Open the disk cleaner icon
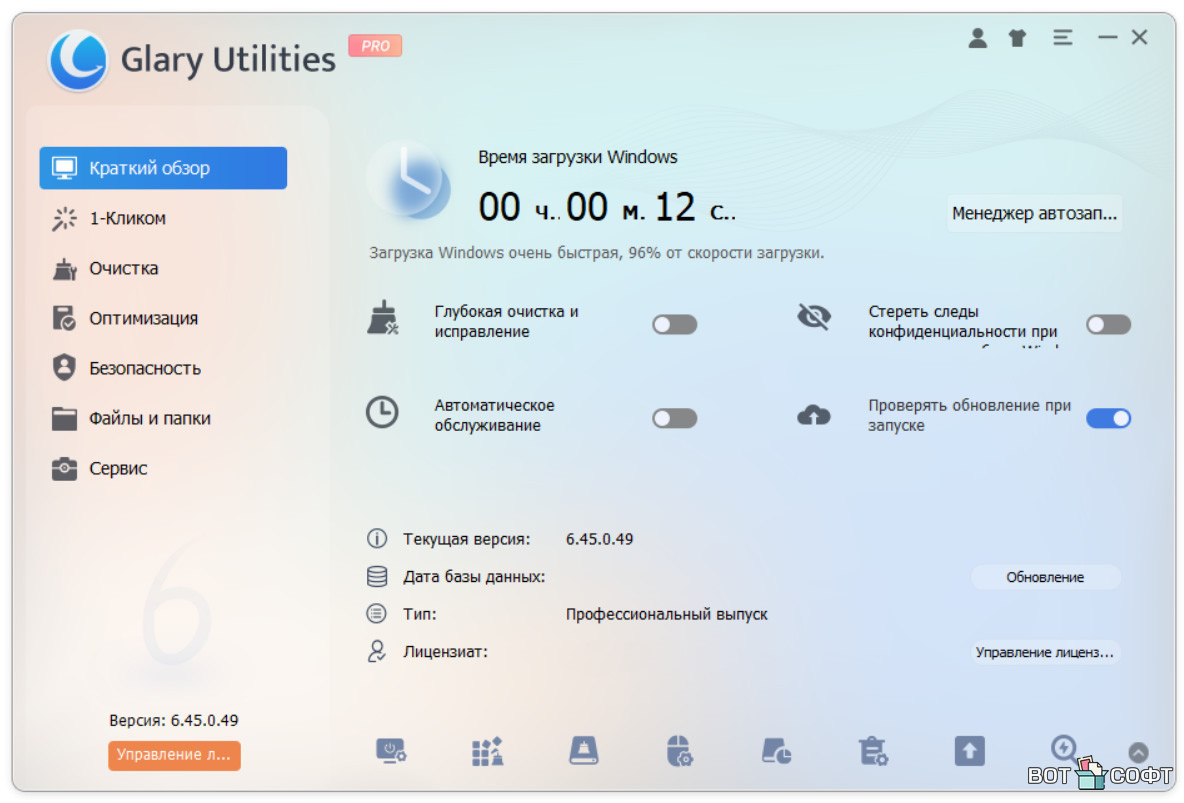This screenshot has height=803, width=1184. tap(584, 752)
